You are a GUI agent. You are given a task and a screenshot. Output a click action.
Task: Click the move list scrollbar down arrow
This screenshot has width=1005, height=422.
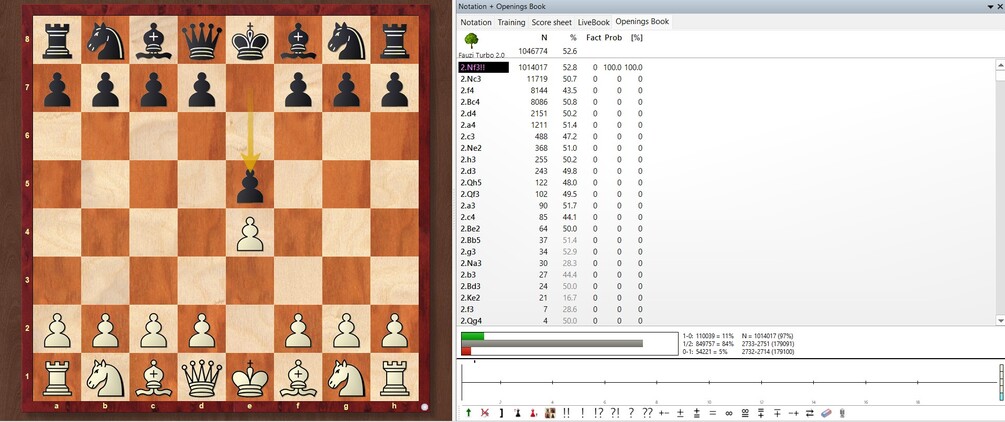[999, 319]
